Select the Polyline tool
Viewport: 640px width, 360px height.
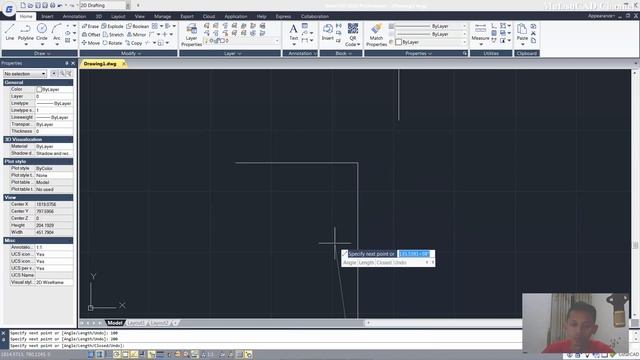(x=26, y=31)
